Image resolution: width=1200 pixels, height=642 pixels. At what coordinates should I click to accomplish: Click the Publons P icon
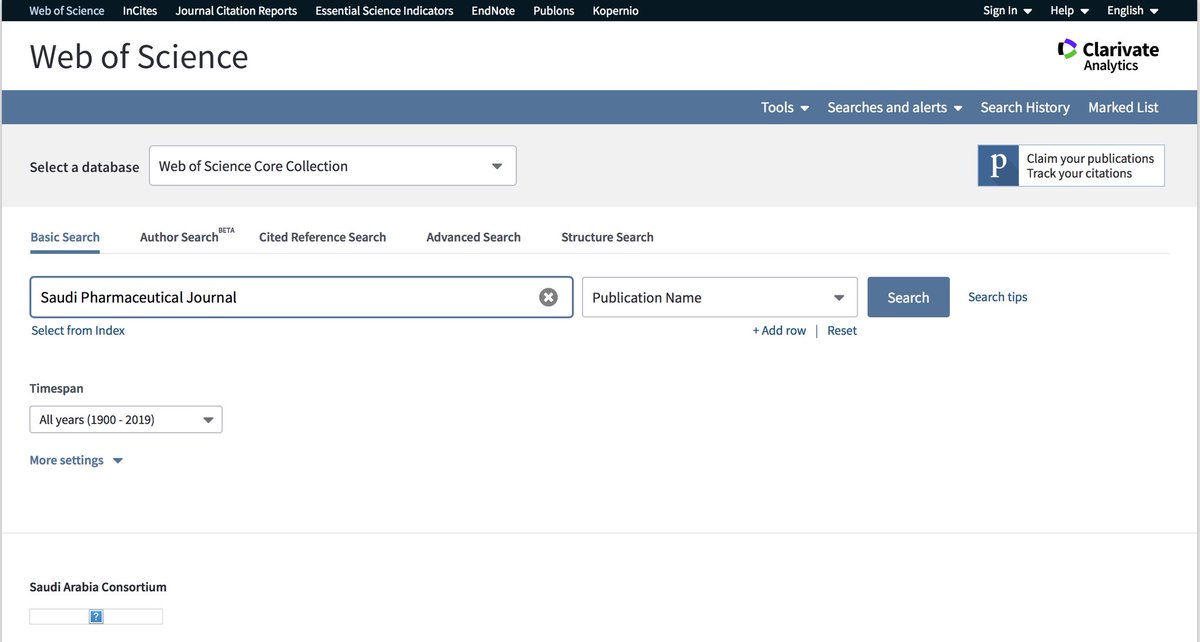click(x=998, y=166)
